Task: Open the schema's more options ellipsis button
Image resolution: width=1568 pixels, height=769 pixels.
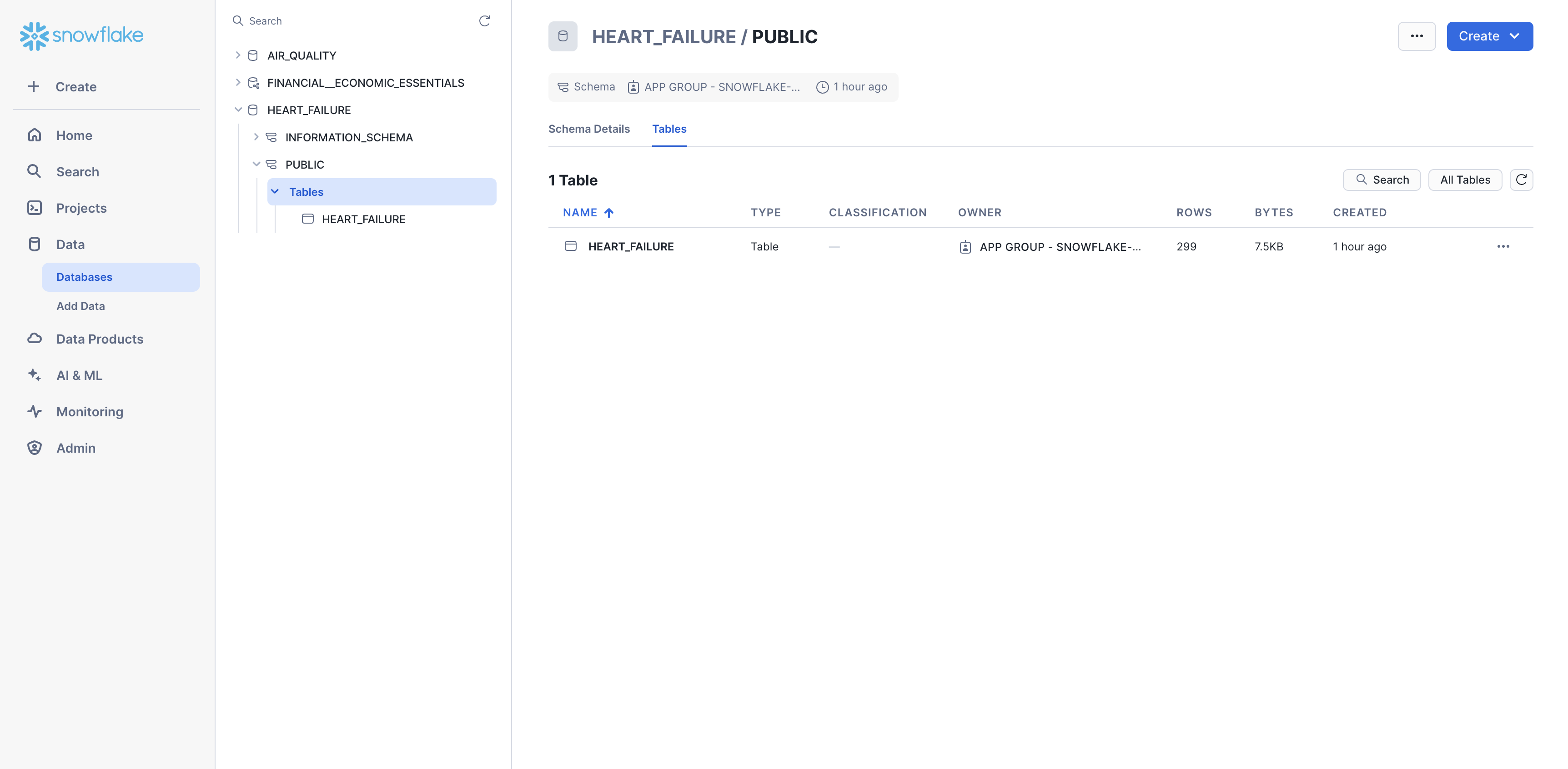Action: pos(1416,36)
